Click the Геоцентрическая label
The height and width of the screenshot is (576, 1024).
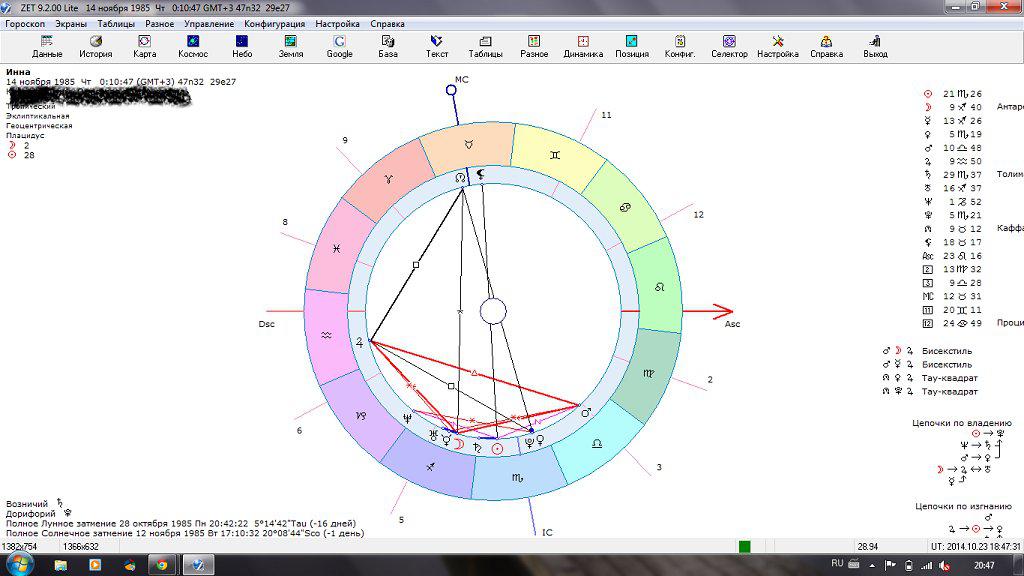[x=39, y=125]
